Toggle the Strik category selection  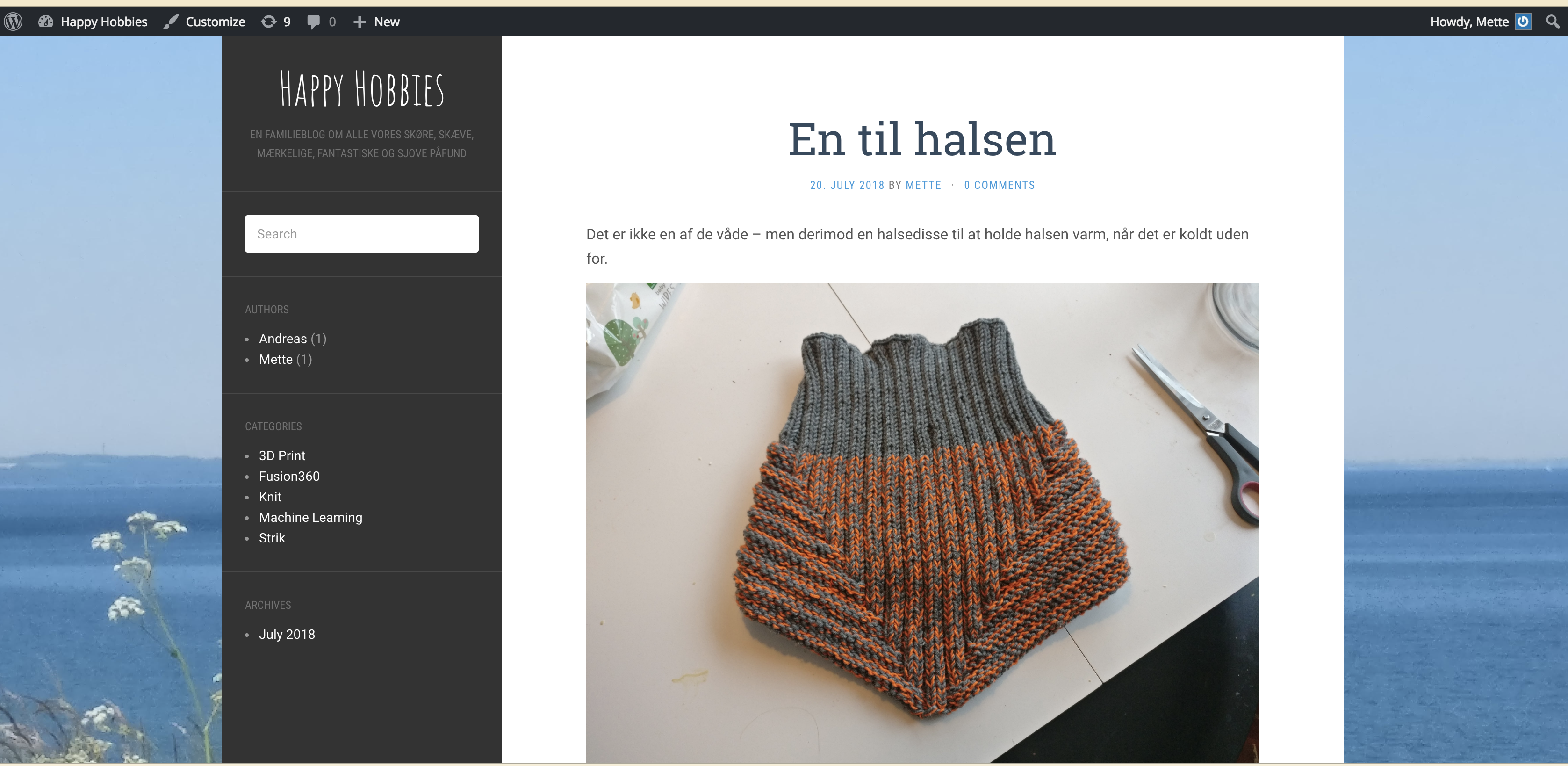coord(271,537)
